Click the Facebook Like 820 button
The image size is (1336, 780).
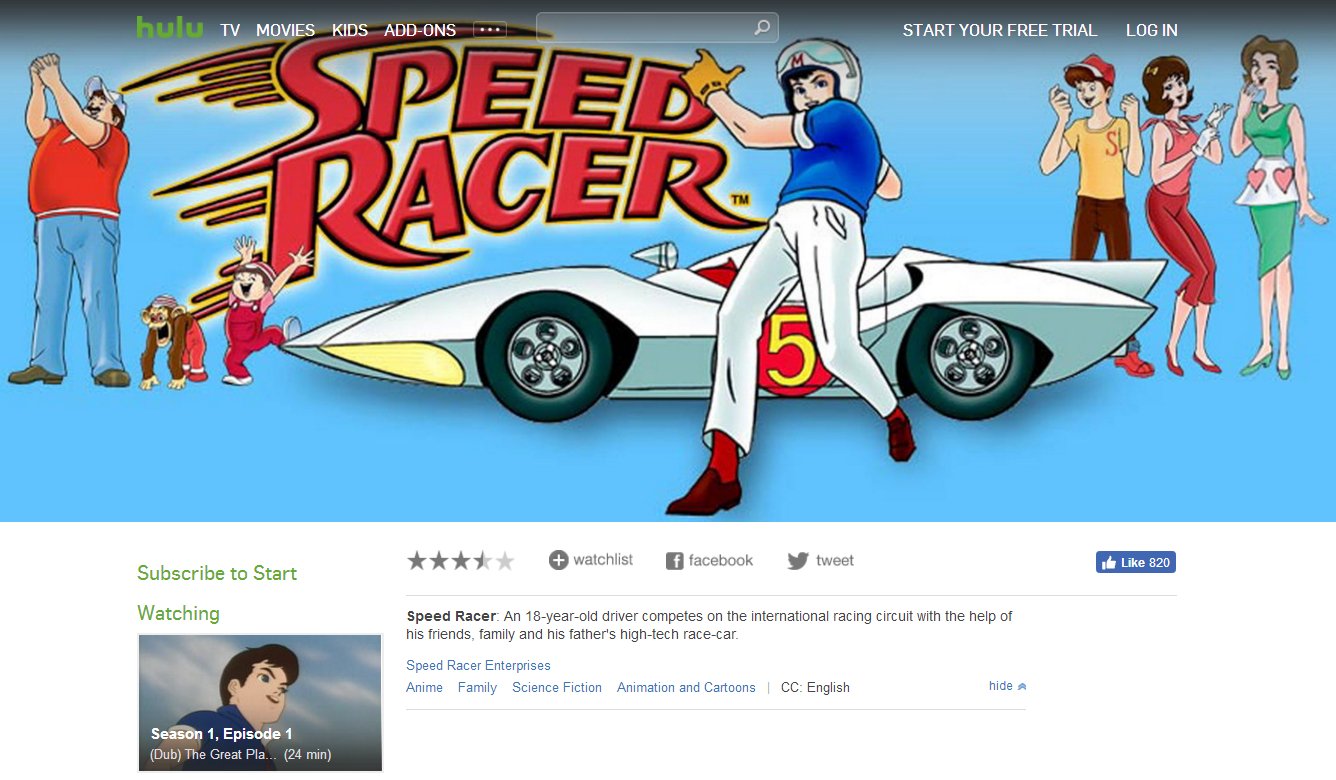click(1136, 562)
